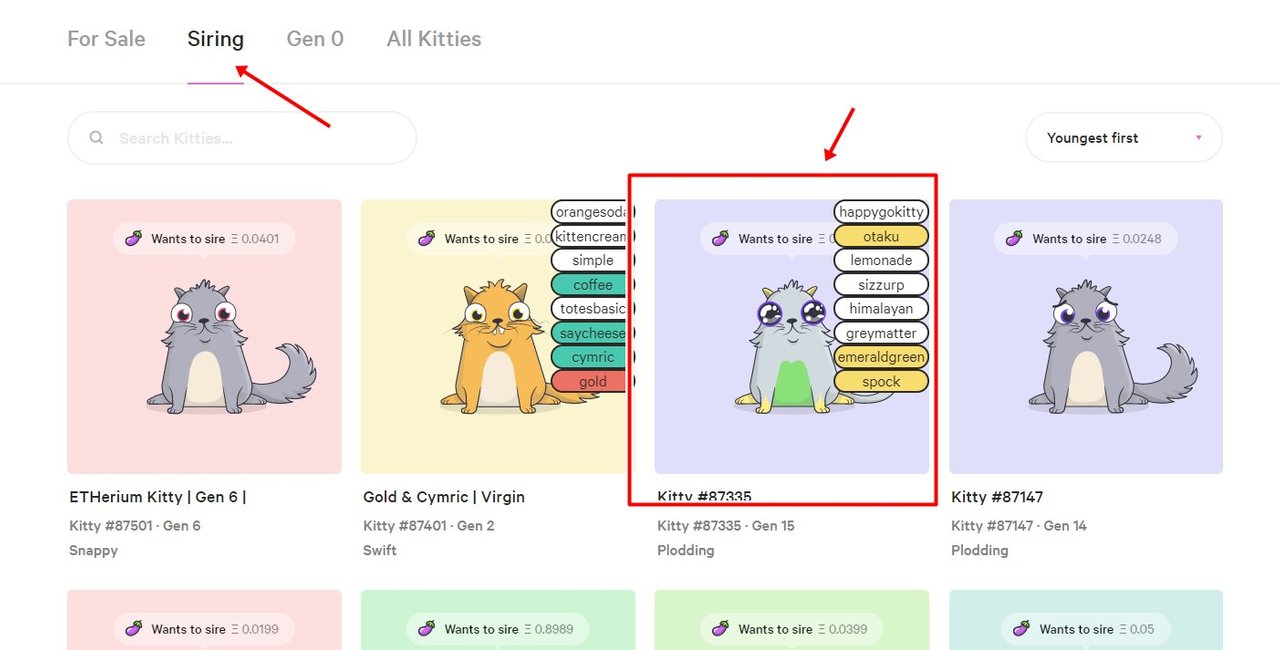Image resolution: width=1280 pixels, height=650 pixels.
Task: Open ETHerium Kitty | Gen 6 title
Action: (x=157, y=497)
